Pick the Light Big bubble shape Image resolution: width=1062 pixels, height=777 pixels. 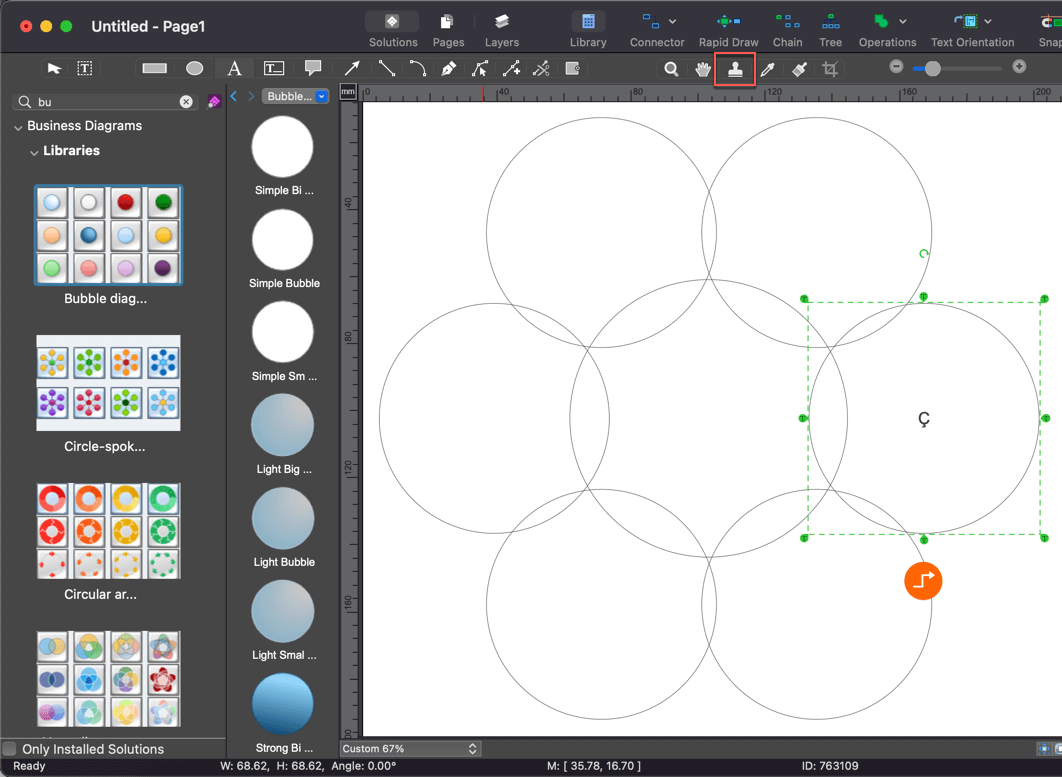pyautogui.click(x=282, y=425)
